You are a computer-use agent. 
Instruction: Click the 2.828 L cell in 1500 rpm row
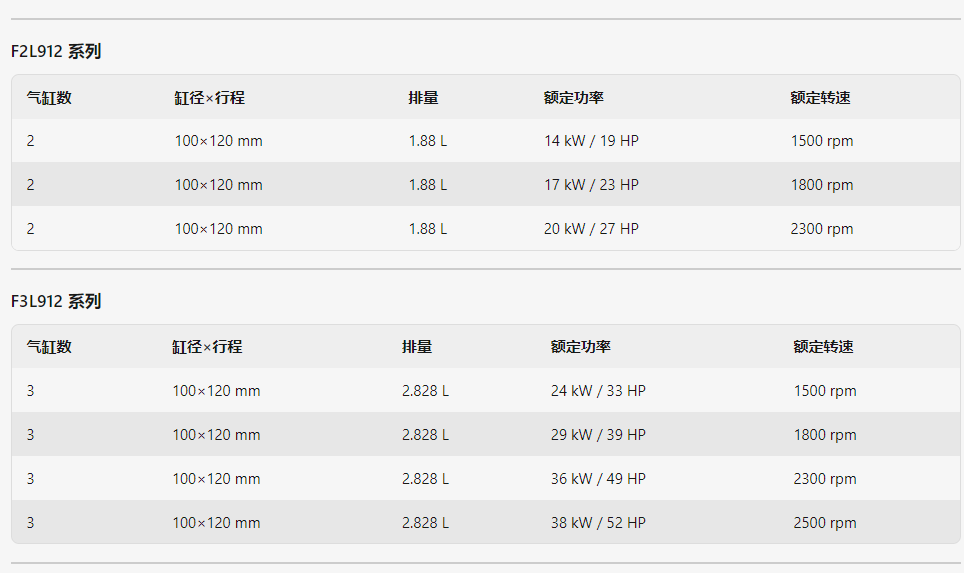(x=425, y=391)
